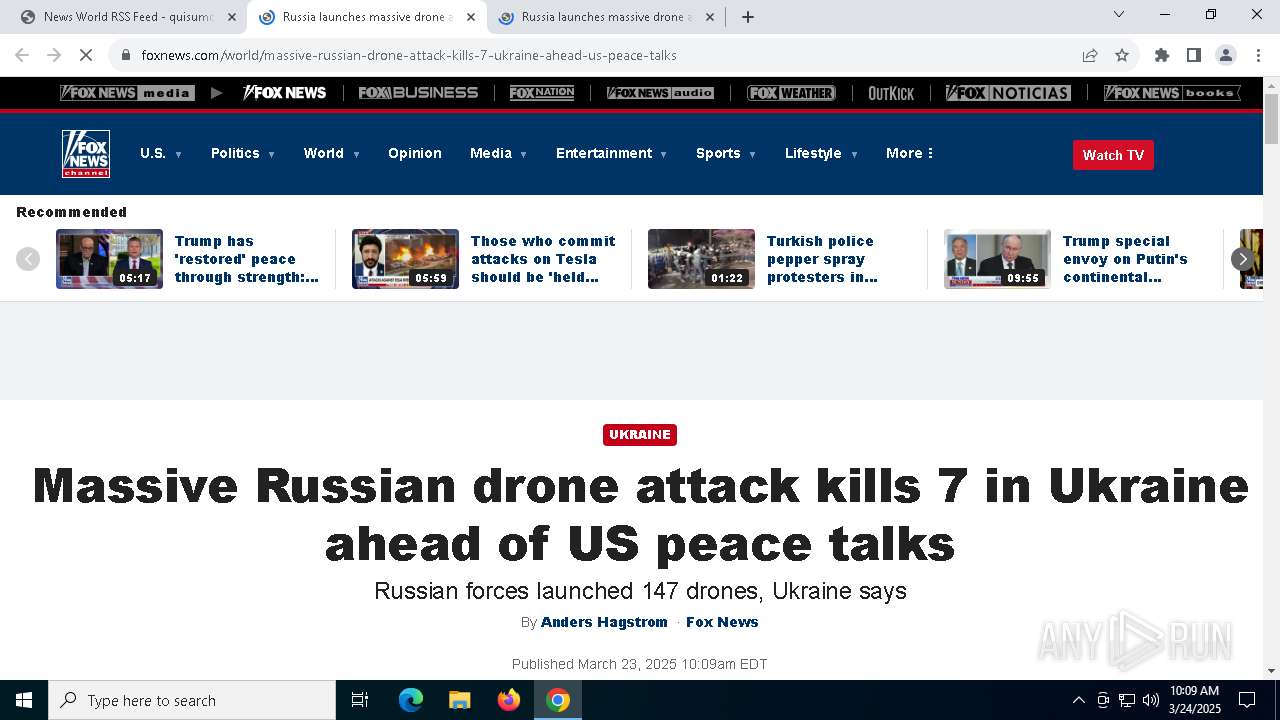
Task: Open More navigation menu
Action: (910, 153)
